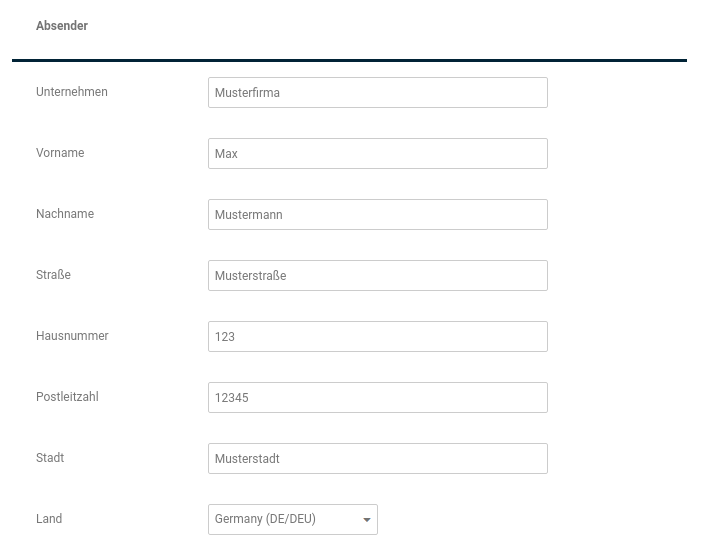
Task: Place cursor in the Stadt input
Action: (377, 458)
